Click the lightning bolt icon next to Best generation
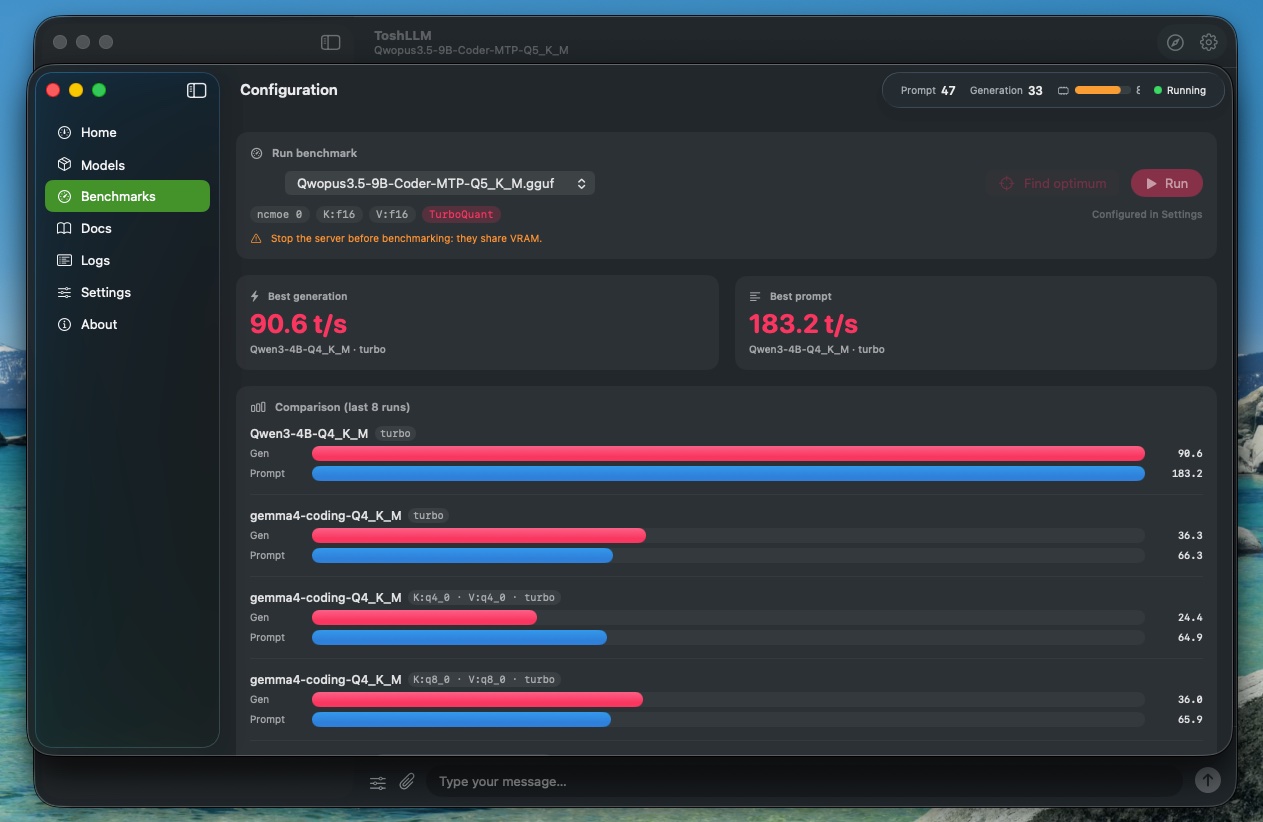This screenshot has height=822, width=1263. [255, 296]
